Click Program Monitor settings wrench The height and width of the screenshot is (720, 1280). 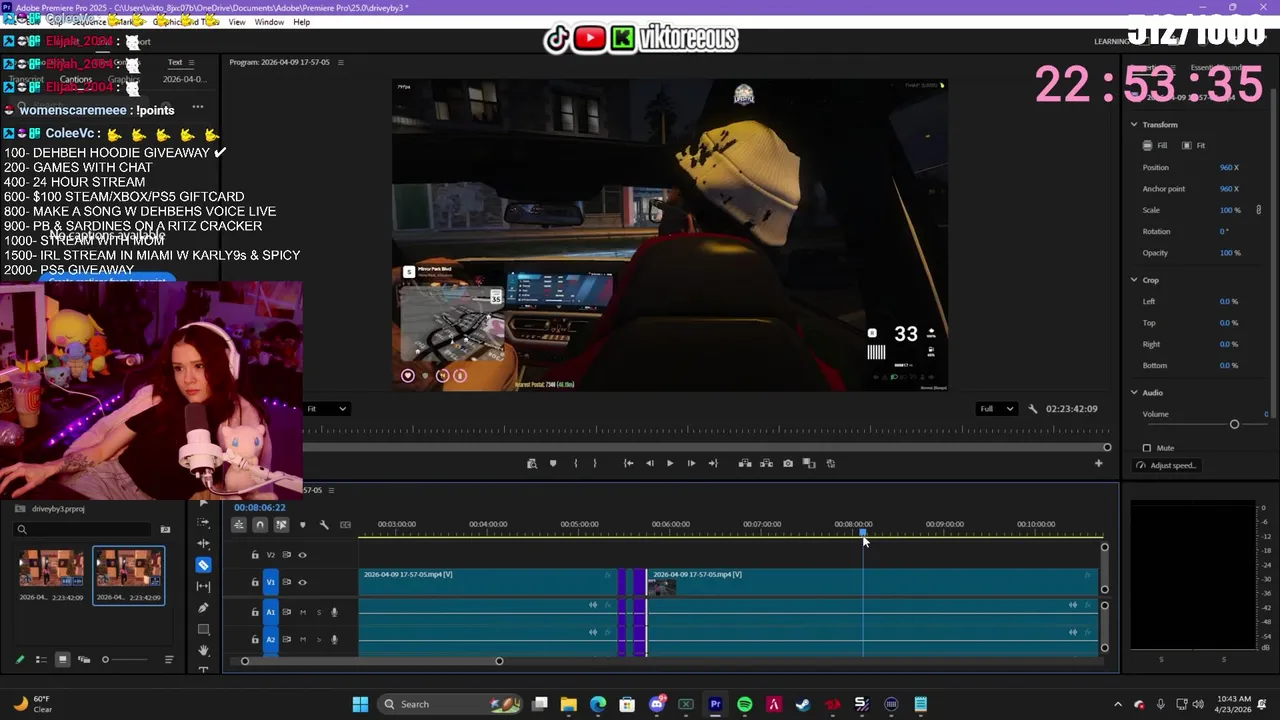1033,409
